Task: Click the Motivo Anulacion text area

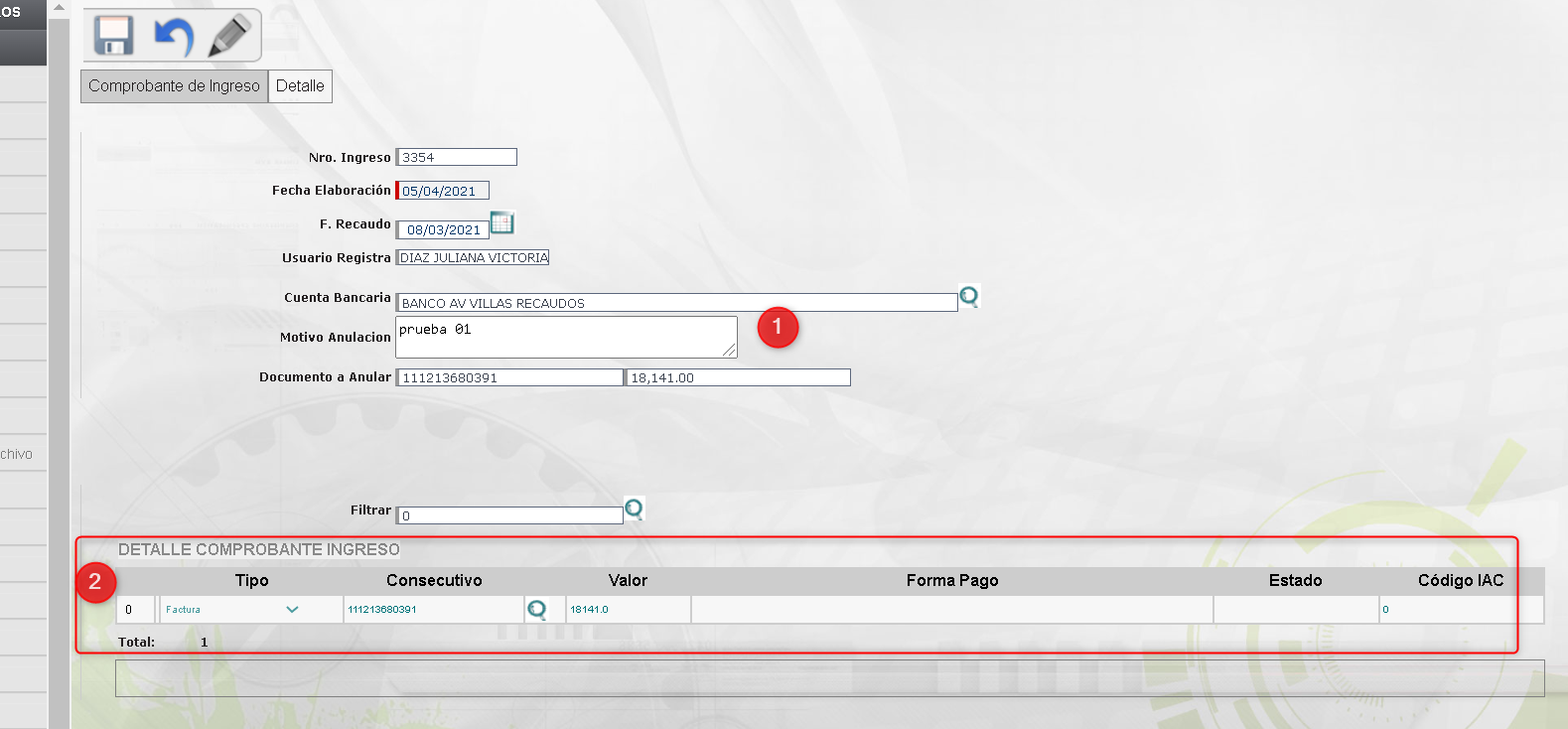Action: pos(567,338)
